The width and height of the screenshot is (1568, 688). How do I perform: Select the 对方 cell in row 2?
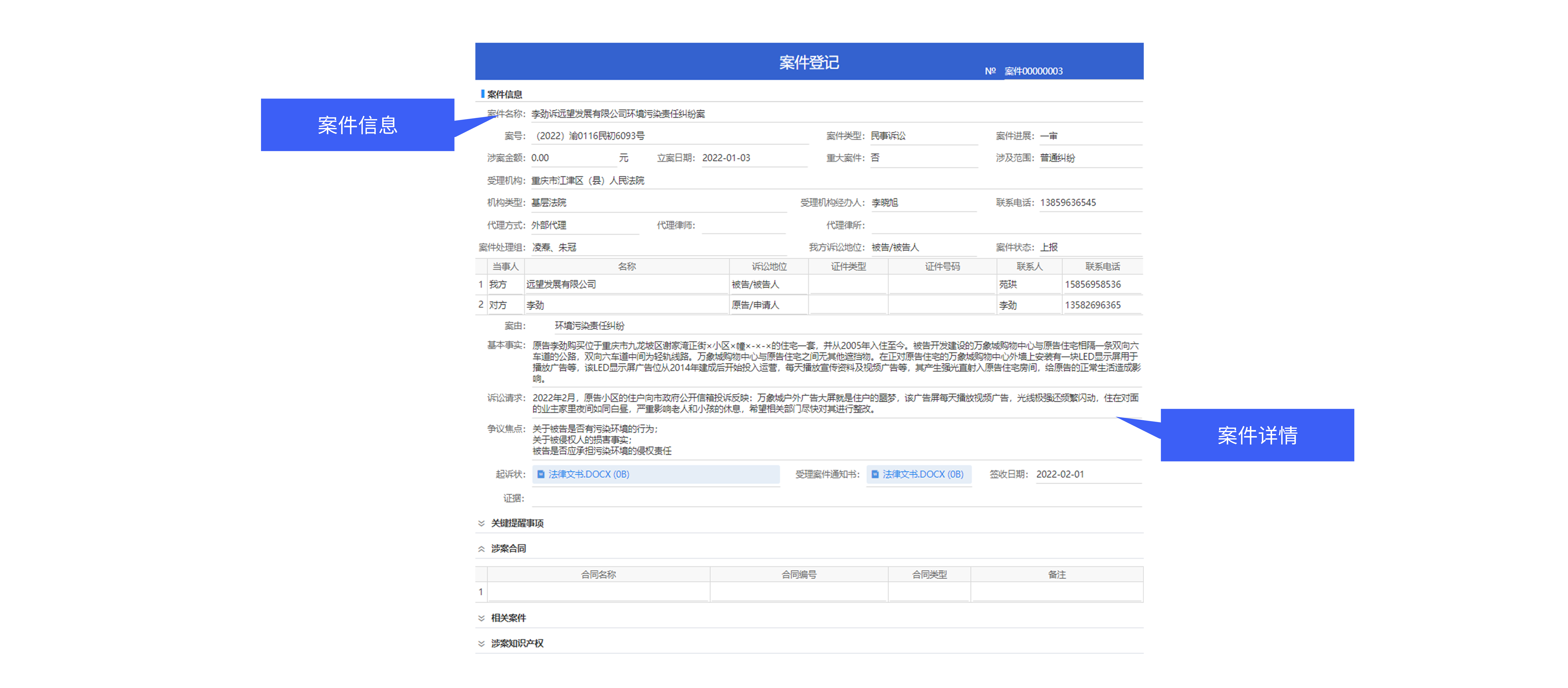click(505, 305)
